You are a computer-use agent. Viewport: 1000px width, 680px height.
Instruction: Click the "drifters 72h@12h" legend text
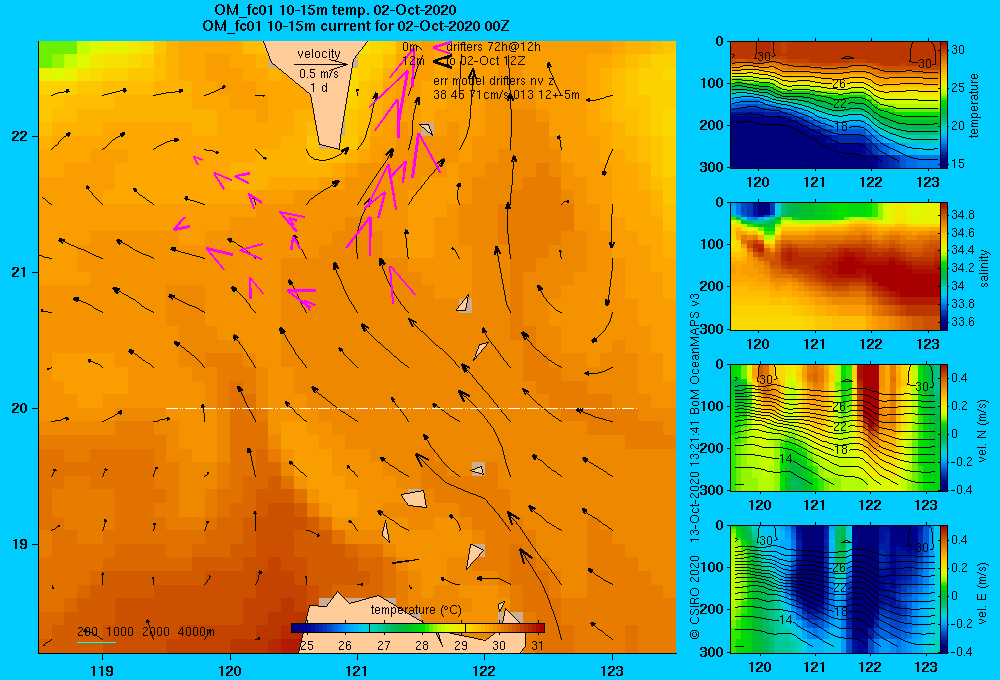pos(494,47)
